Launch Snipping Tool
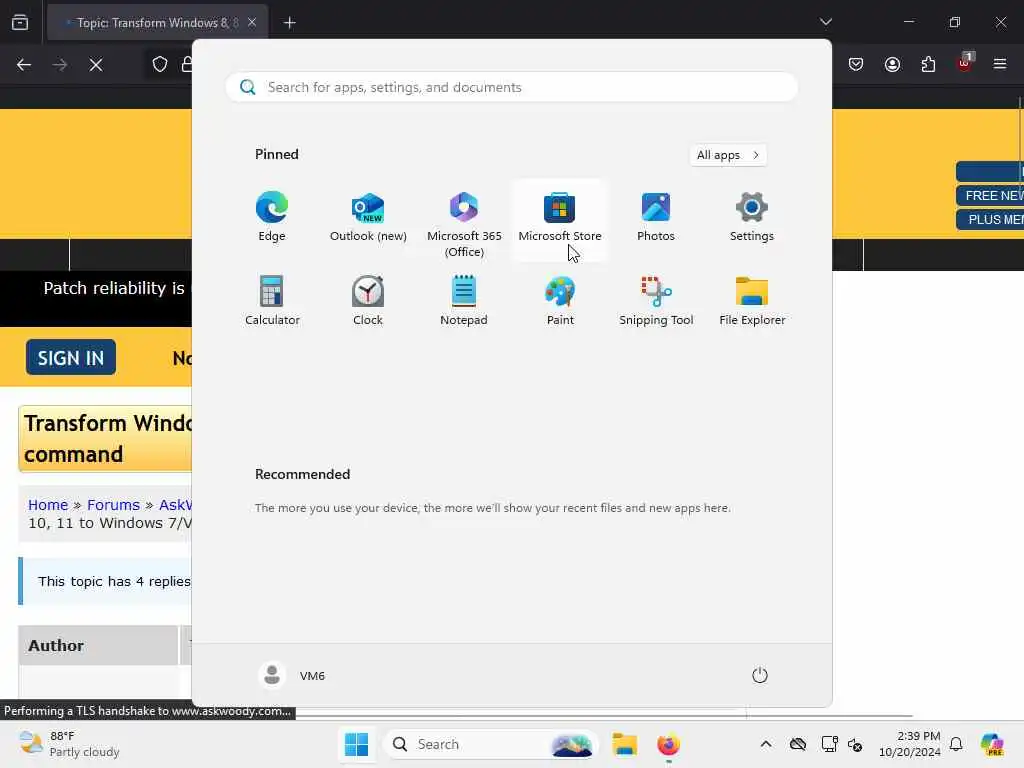Screen dimensions: 1024x768 656,302
